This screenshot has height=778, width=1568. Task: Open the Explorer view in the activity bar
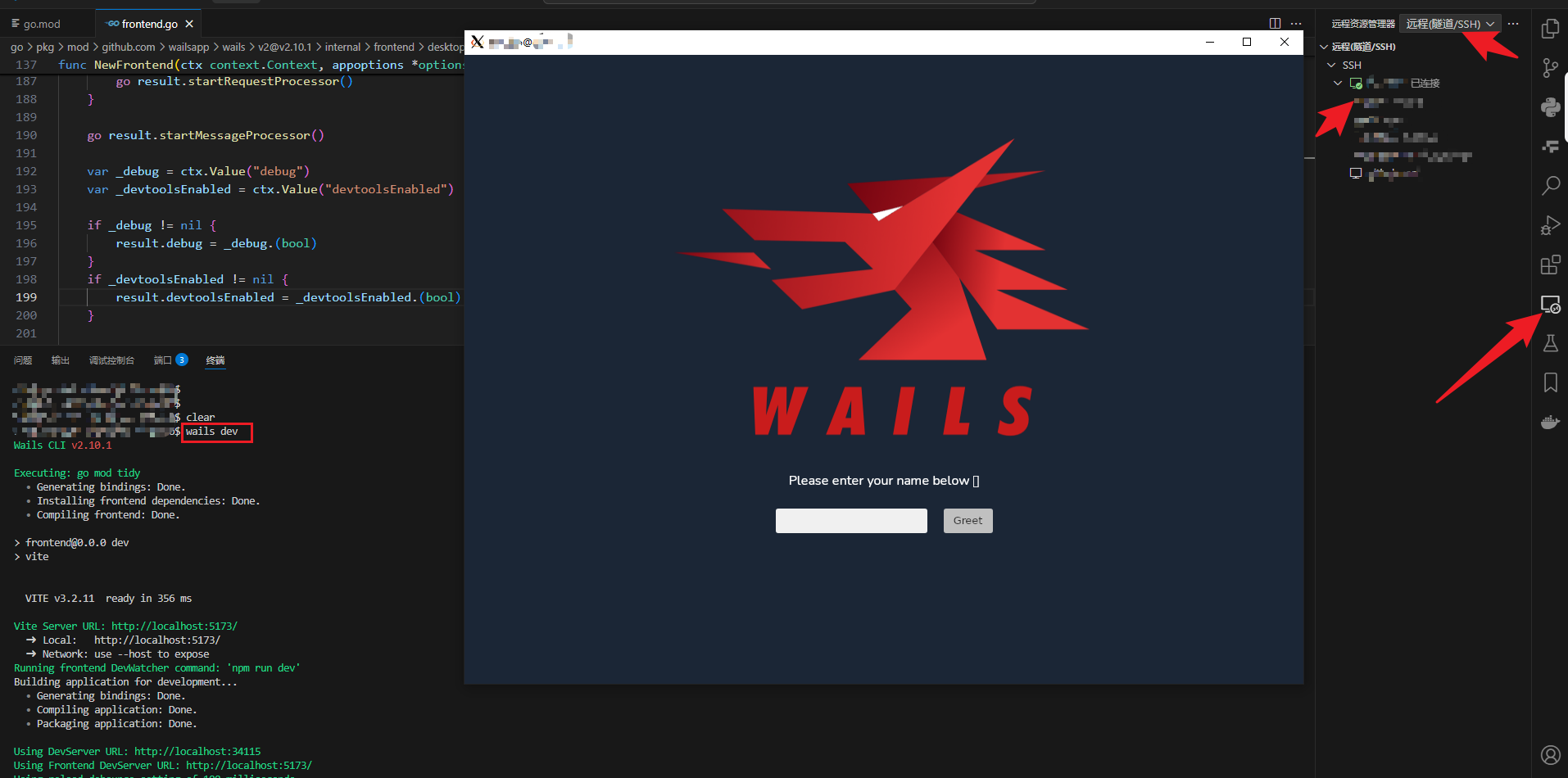click(x=1550, y=29)
